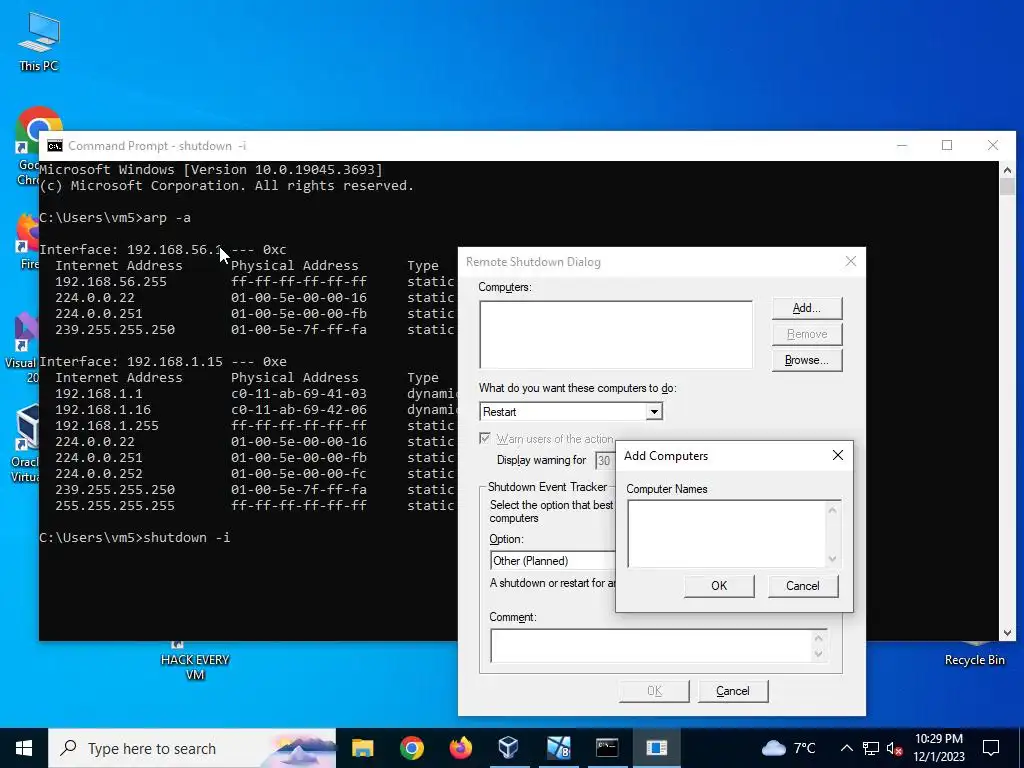Click the text Interface: 192.168.1.15
1024x768 pixels.
coord(131,362)
